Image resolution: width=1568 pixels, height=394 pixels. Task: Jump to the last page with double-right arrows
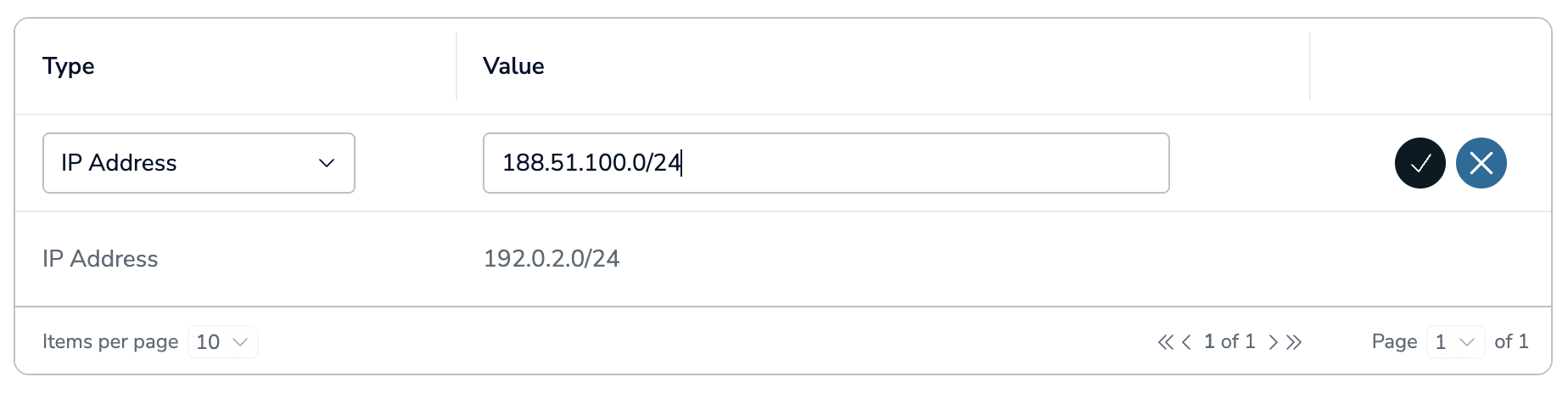[x=1293, y=342]
